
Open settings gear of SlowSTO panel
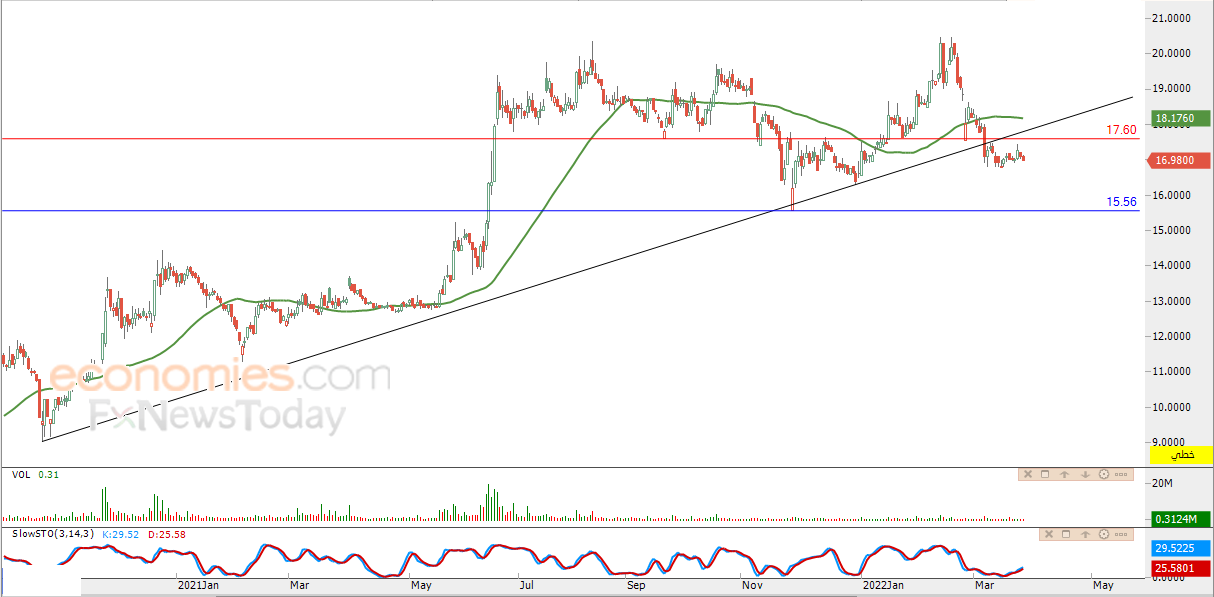coord(1104,534)
